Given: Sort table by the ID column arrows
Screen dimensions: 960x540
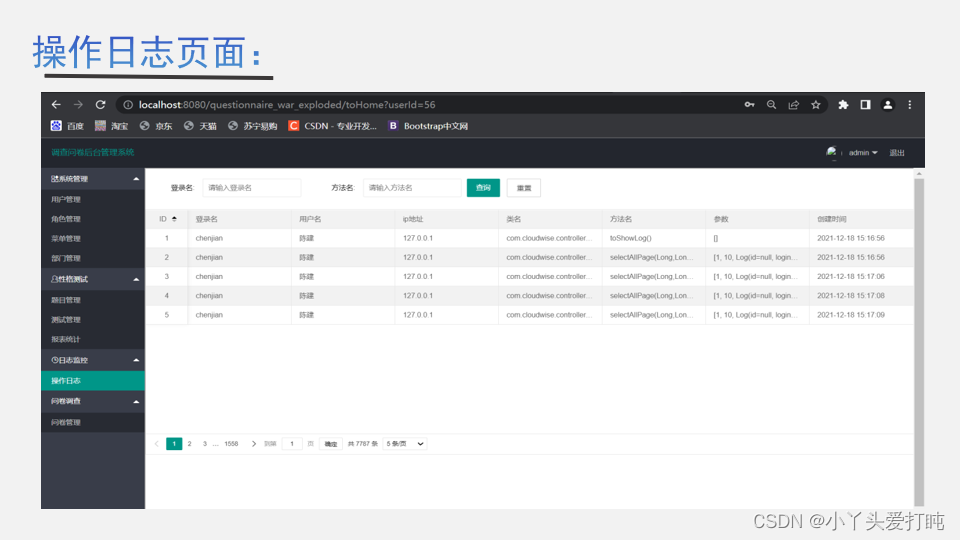Looking at the screenshot, I should click(x=174, y=219).
